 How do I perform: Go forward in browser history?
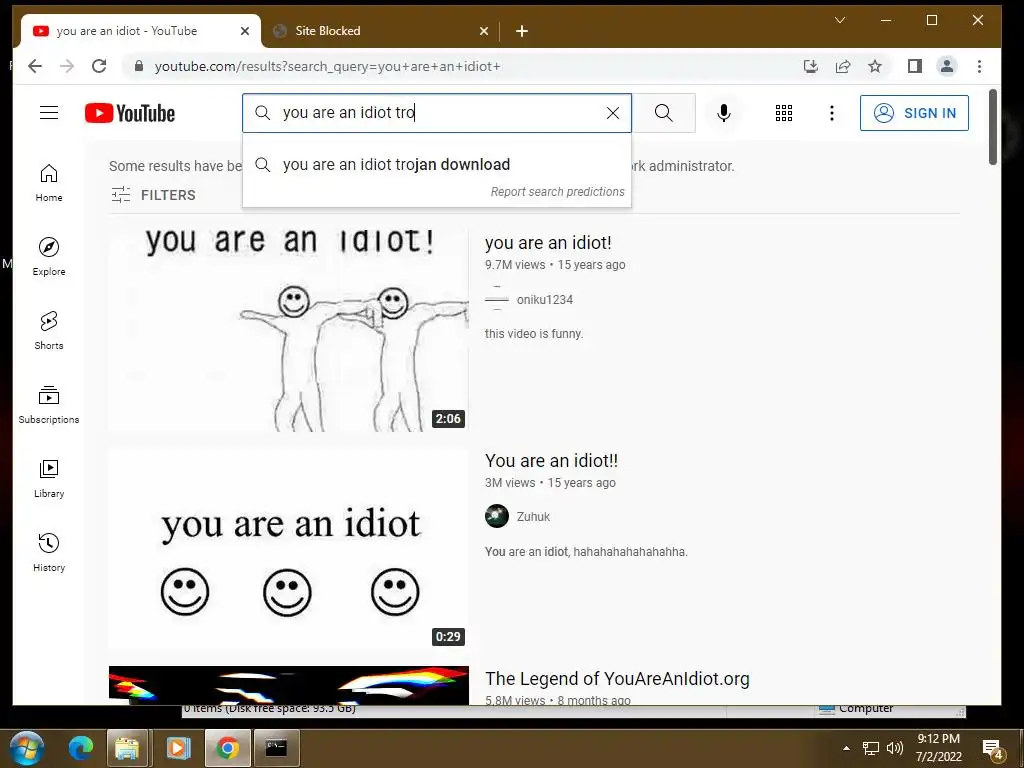pyautogui.click(x=67, y=66)
